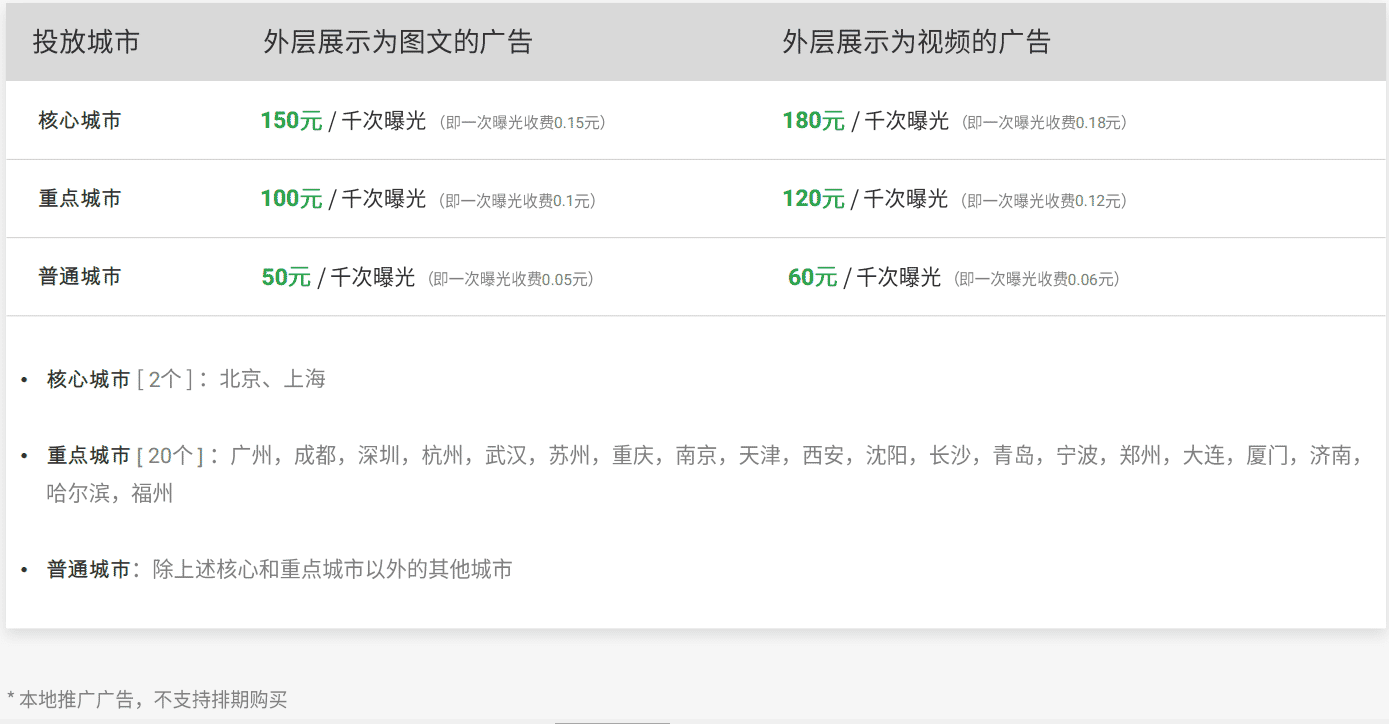The height and width of the screenshot is (724, 1389).
Task: Click the green 120元 price
Action: tap(813, 199)
